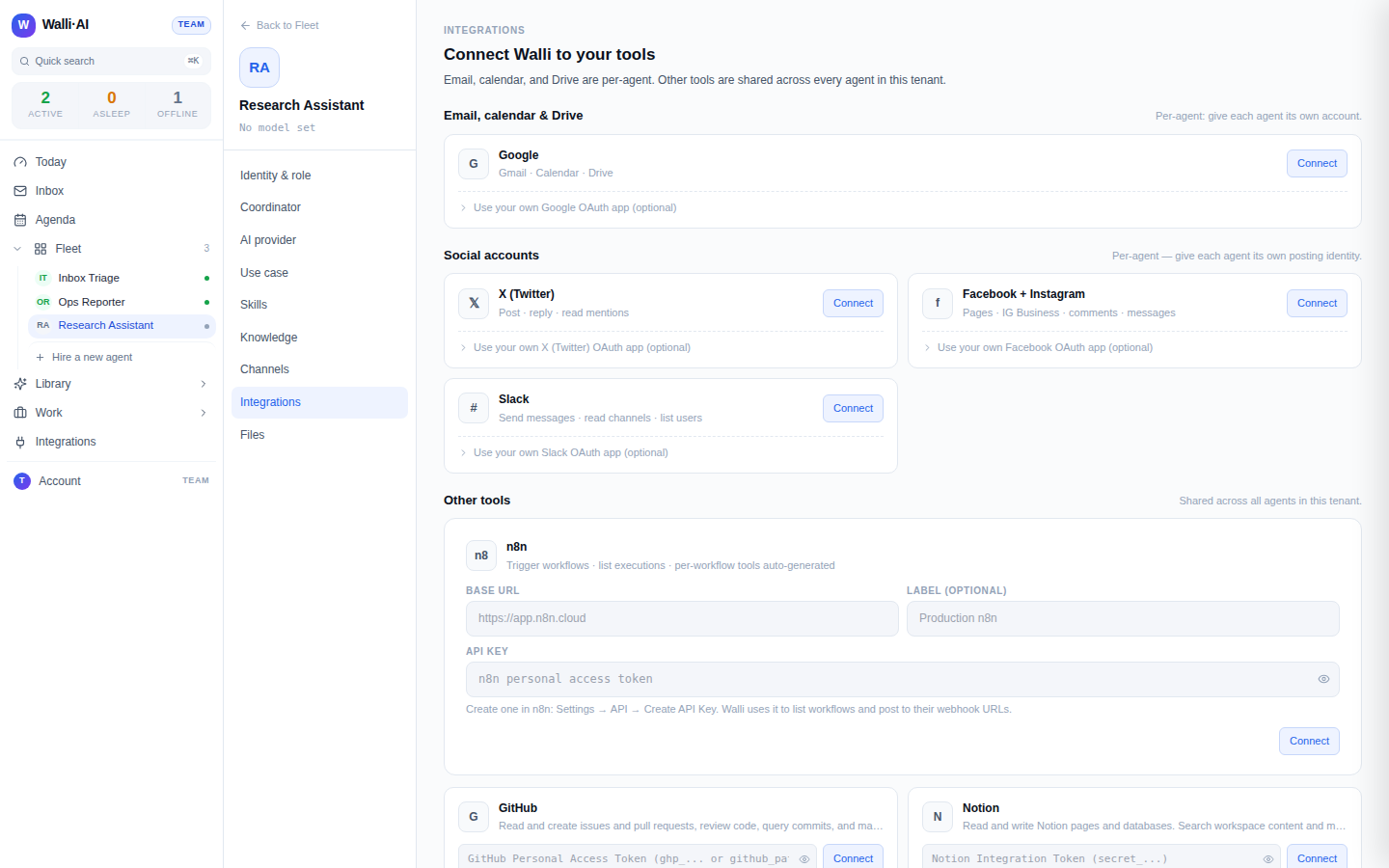Click the X (Twitter) logo icon
Image resolution: width=1389 pixels, height=868 pixels.
coord(474,303)
